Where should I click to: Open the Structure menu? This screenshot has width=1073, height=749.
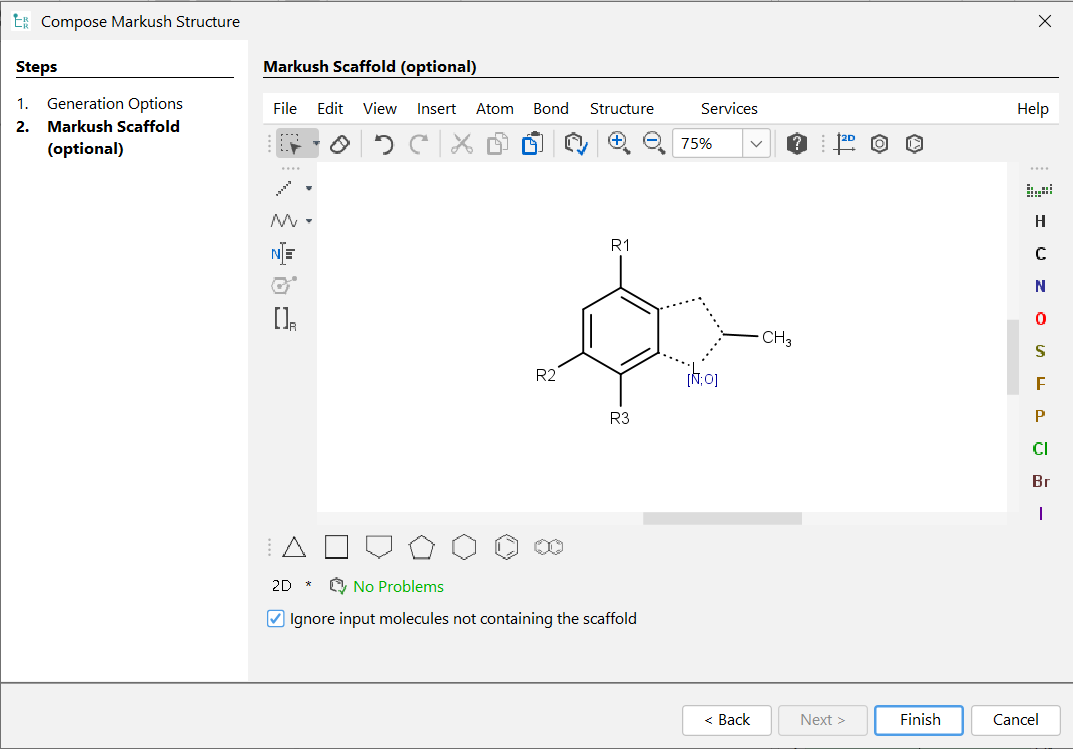tap(621, 109)
